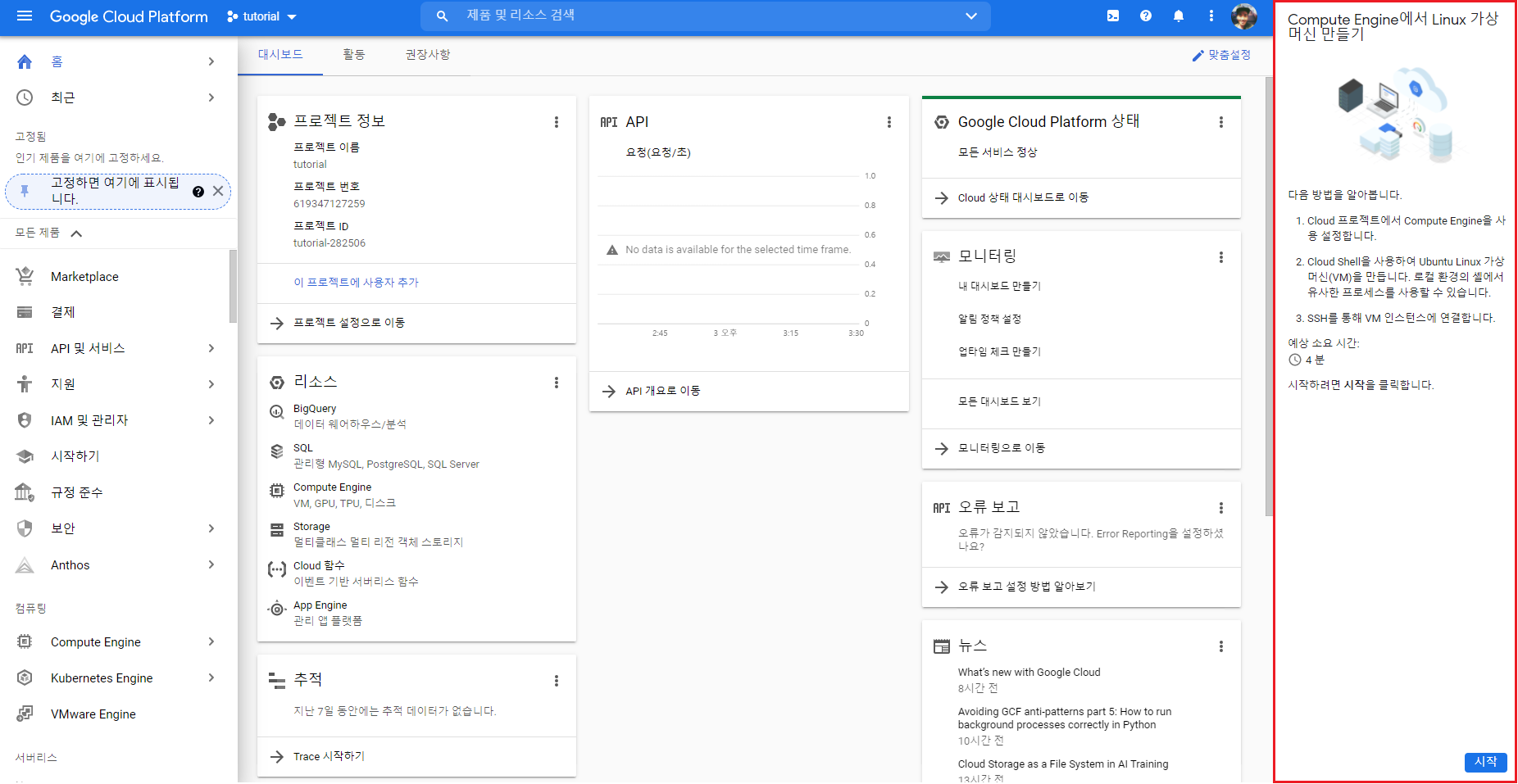Open 추적 card options menu
The image size is (1518, 784).
557,681
